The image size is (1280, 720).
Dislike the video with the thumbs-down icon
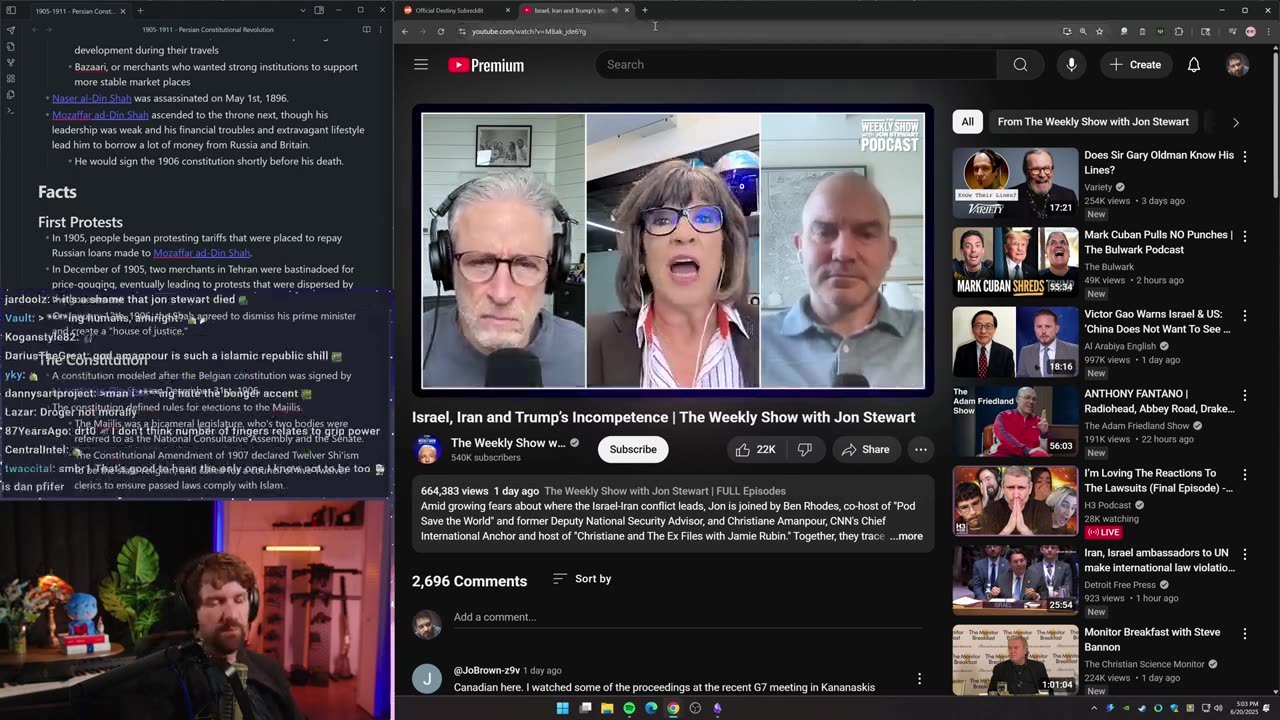click(805, 450)
